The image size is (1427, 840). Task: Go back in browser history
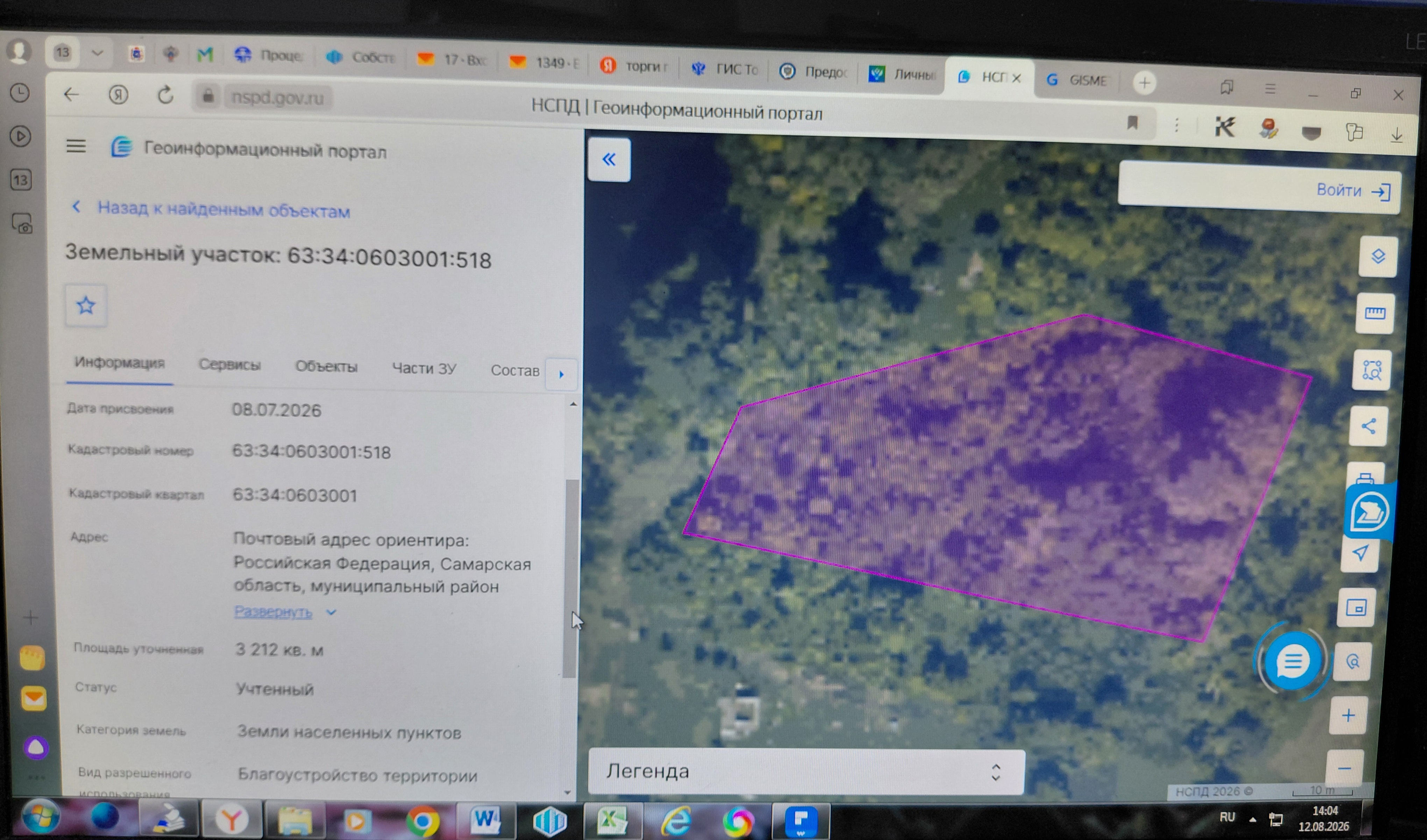(x=72, y=94)
